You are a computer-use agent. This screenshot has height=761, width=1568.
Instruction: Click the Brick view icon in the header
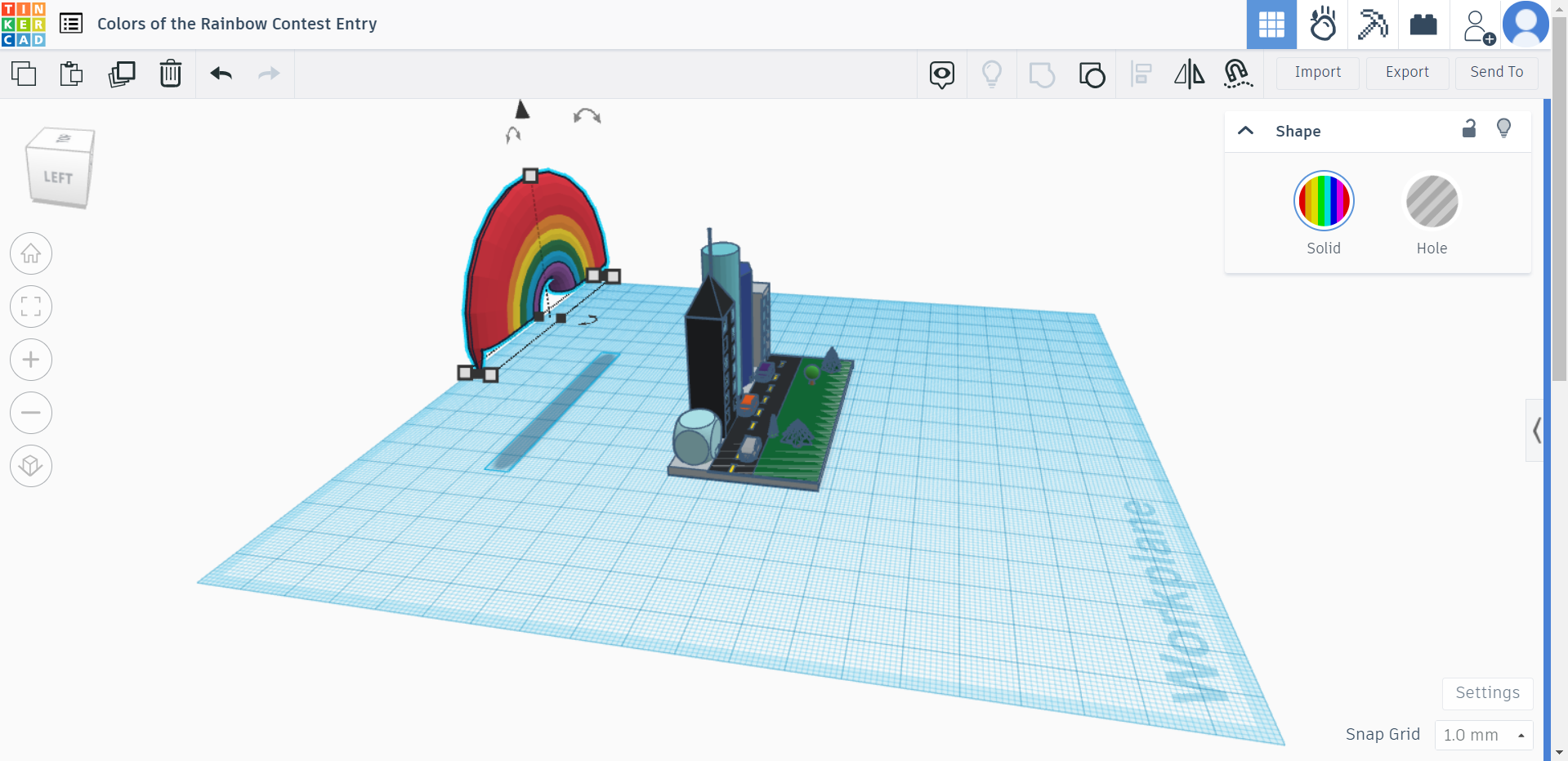point(1423,25)
